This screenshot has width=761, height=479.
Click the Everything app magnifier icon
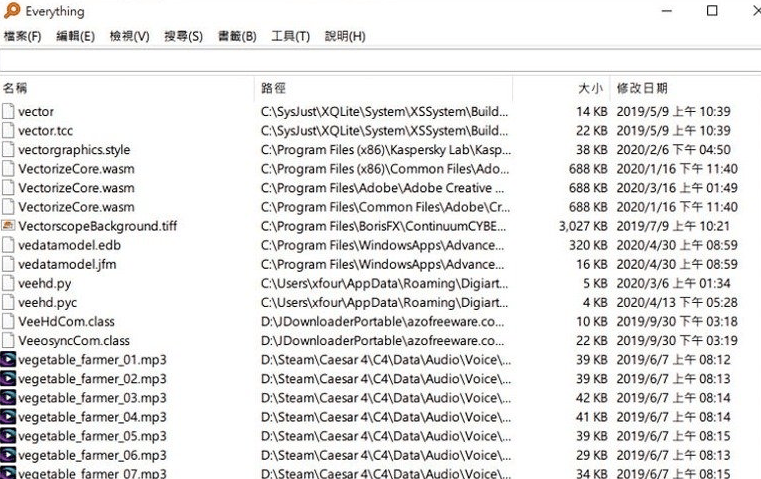12,10
